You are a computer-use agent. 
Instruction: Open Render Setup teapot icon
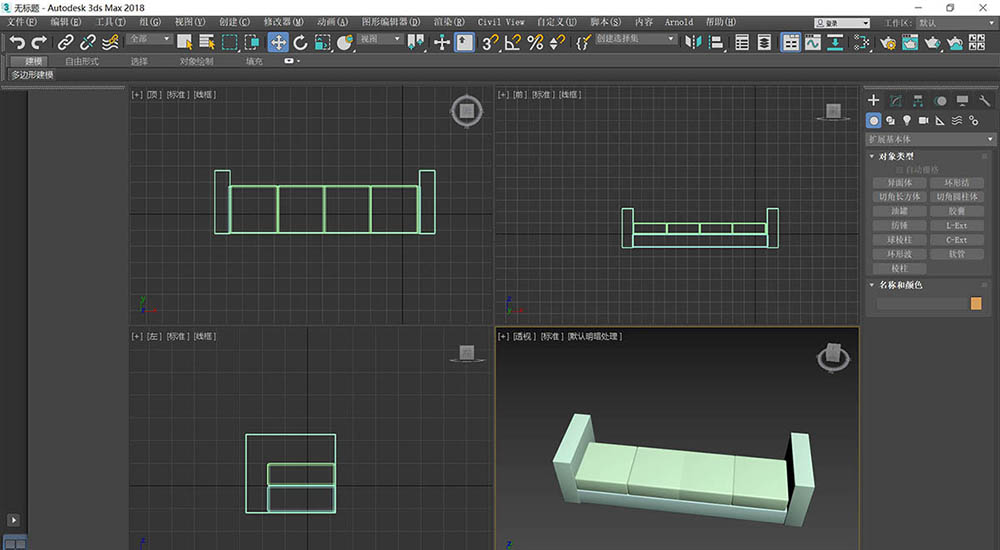pyautogui.click(x=888, y=42)
